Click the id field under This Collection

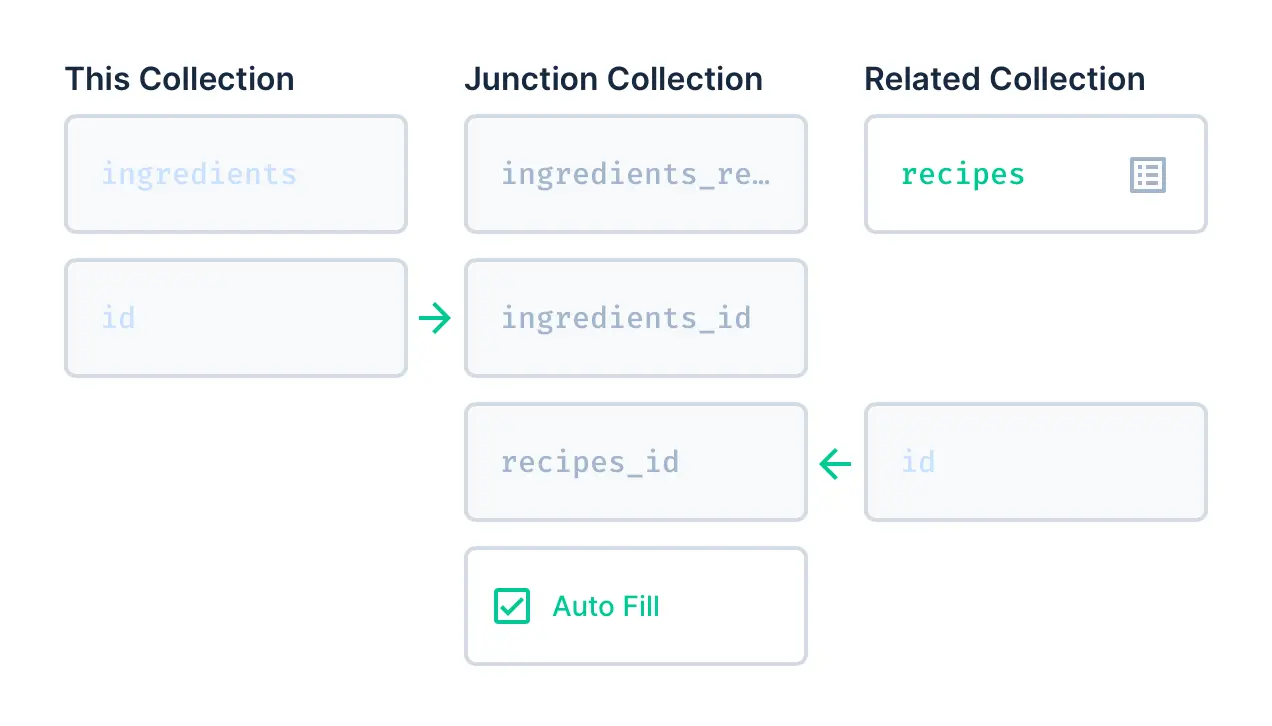coord(236,319)
